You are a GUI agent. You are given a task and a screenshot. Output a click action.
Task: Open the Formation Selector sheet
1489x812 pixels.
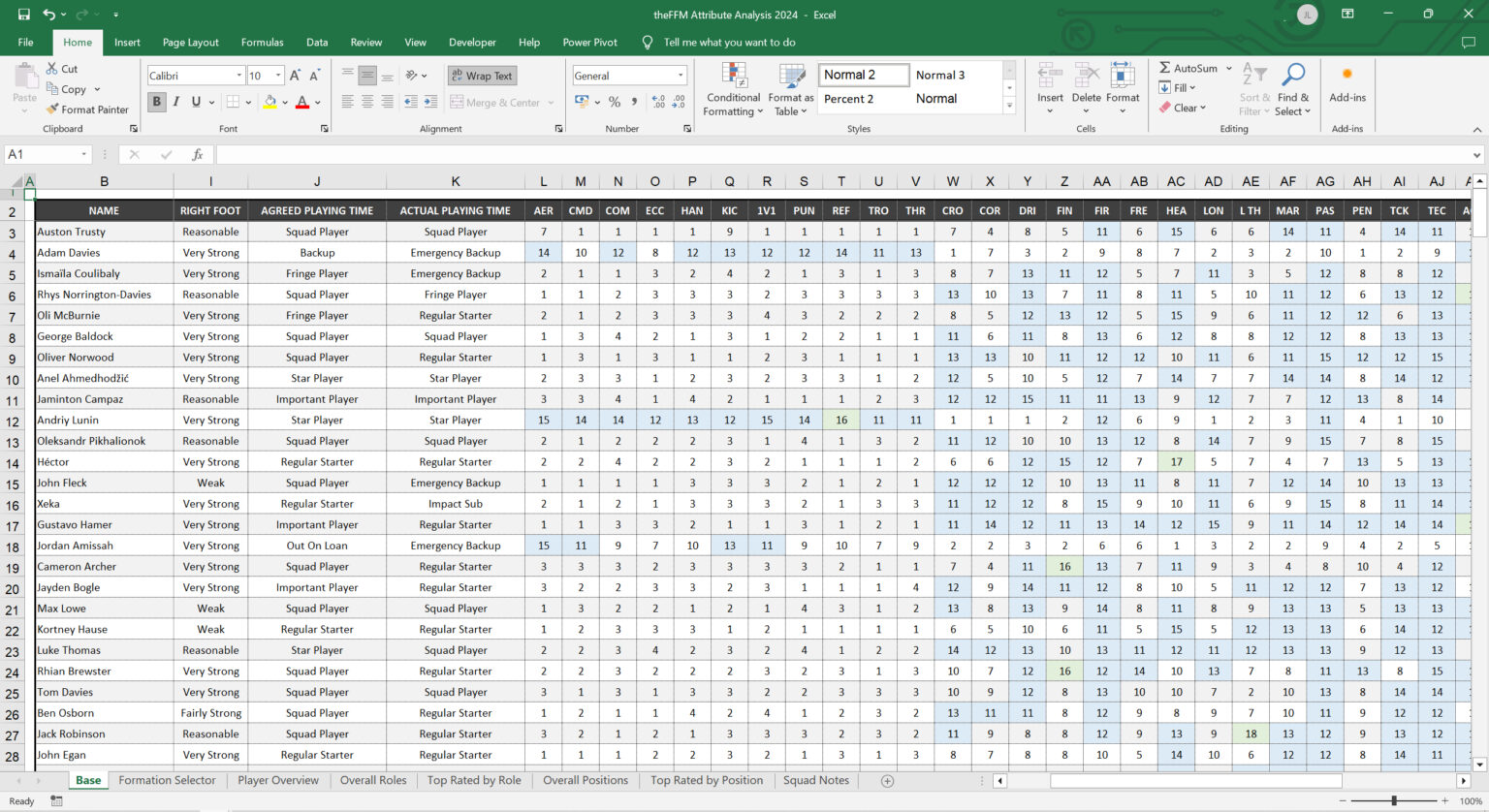(167, 780)
